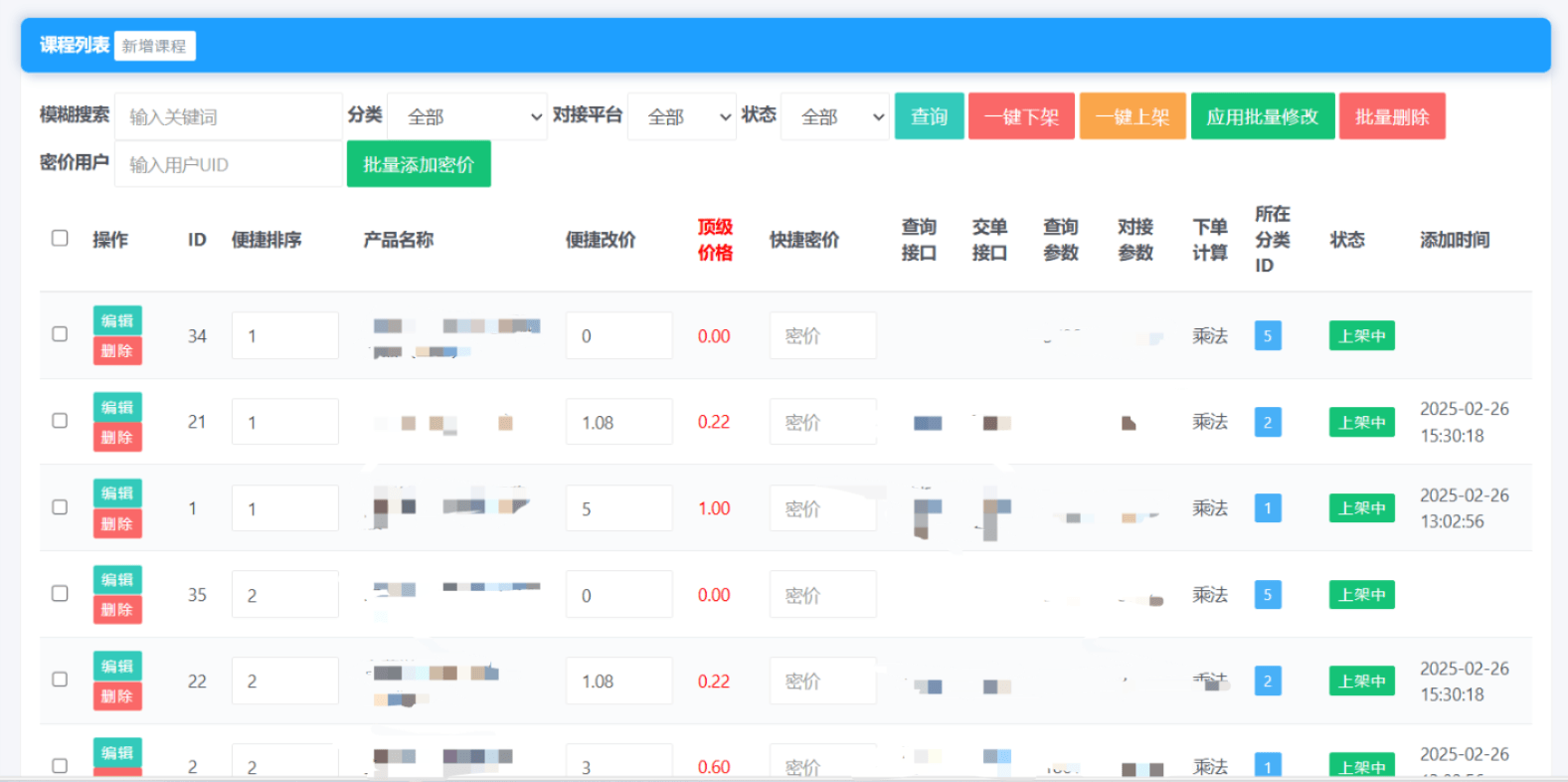Click the 上架中 status badge for ID 1
Image resolution: width=1568 pixels, height=782 pixels.
click(x=1361, y=508)
